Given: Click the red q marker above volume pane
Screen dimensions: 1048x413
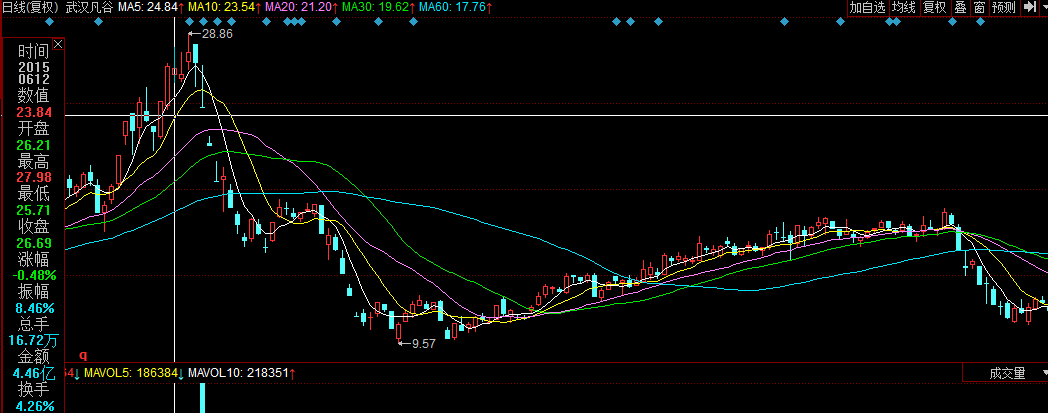Looking at the screenshot, I should (x=83, y=354).
